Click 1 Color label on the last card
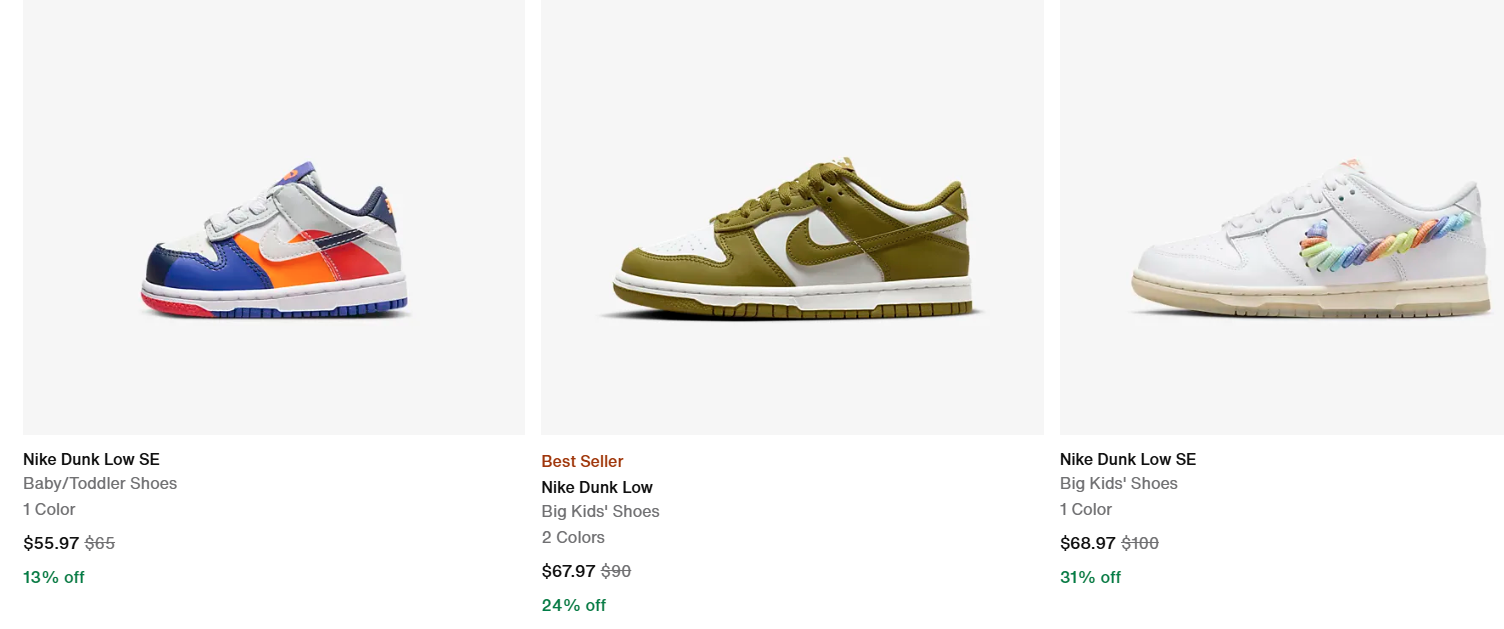 [x=1085, y=509]
